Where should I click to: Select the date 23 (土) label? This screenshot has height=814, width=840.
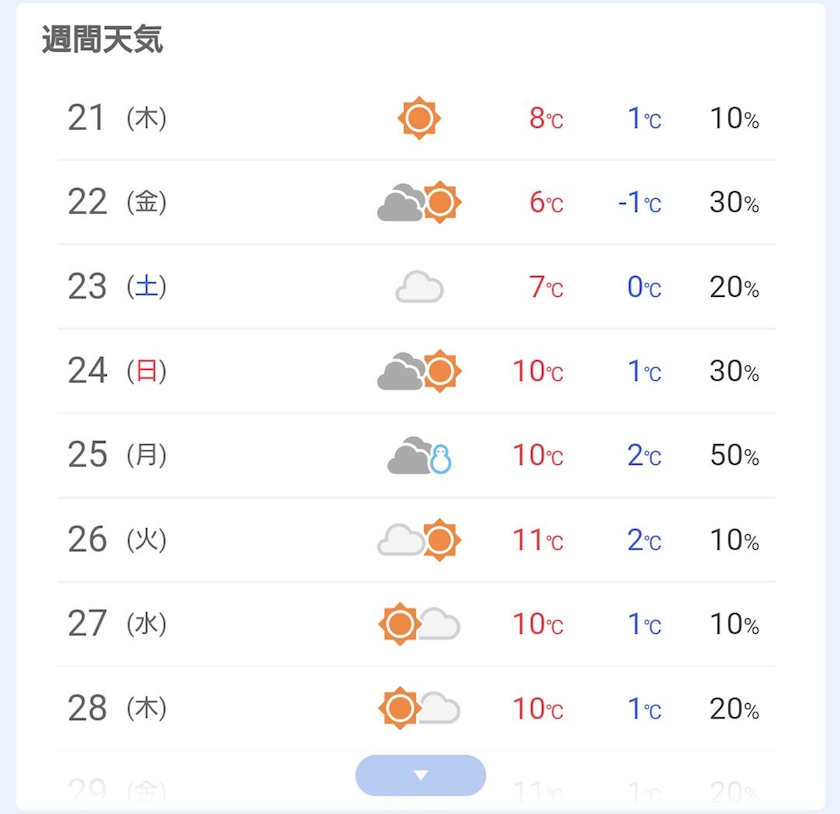[116, 288]
